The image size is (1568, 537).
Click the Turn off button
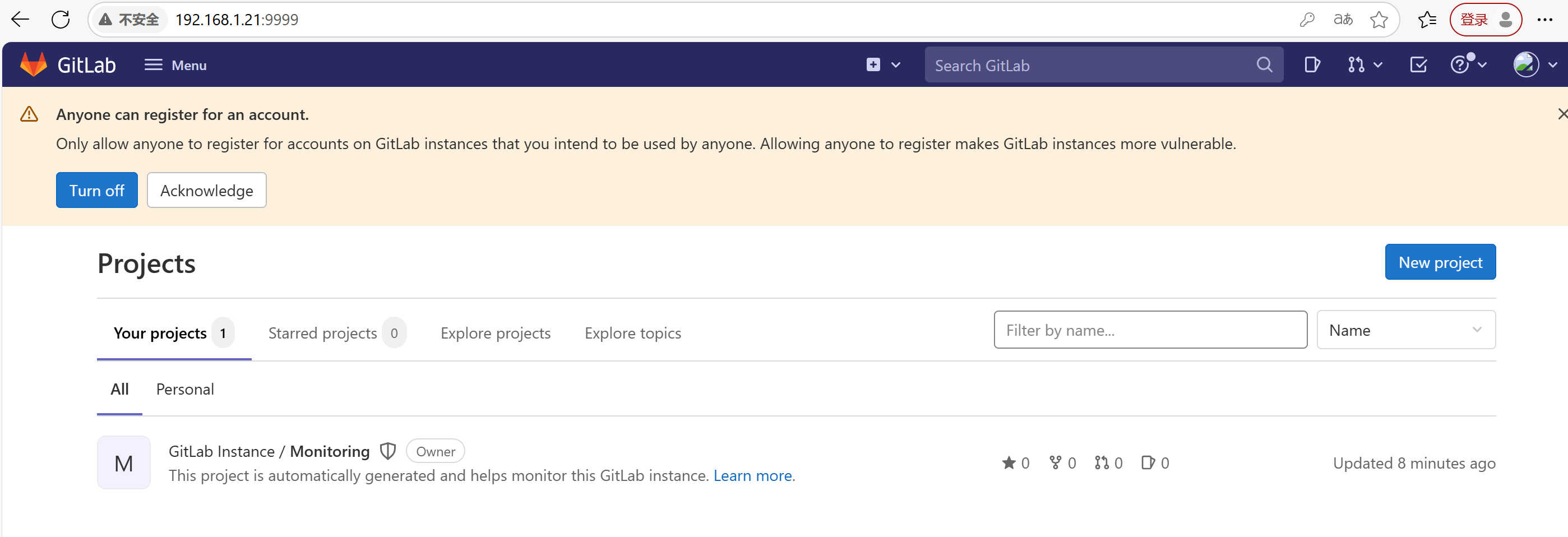tap(97, 191)
